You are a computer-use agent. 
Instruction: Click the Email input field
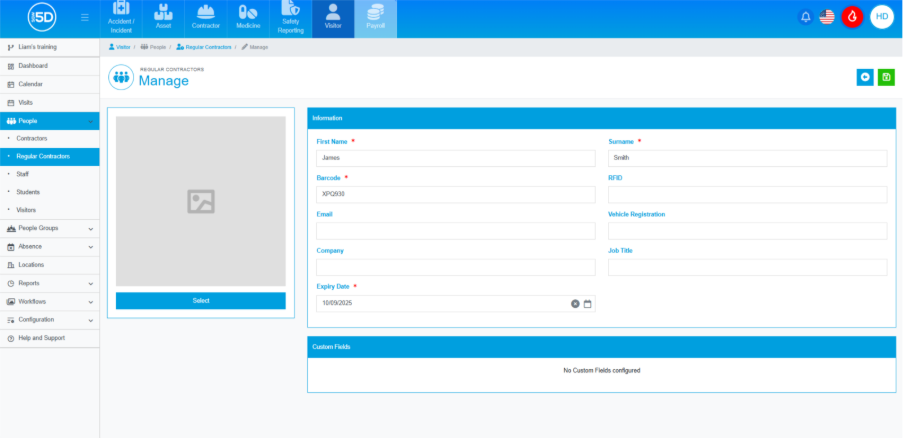coord(455,231)
